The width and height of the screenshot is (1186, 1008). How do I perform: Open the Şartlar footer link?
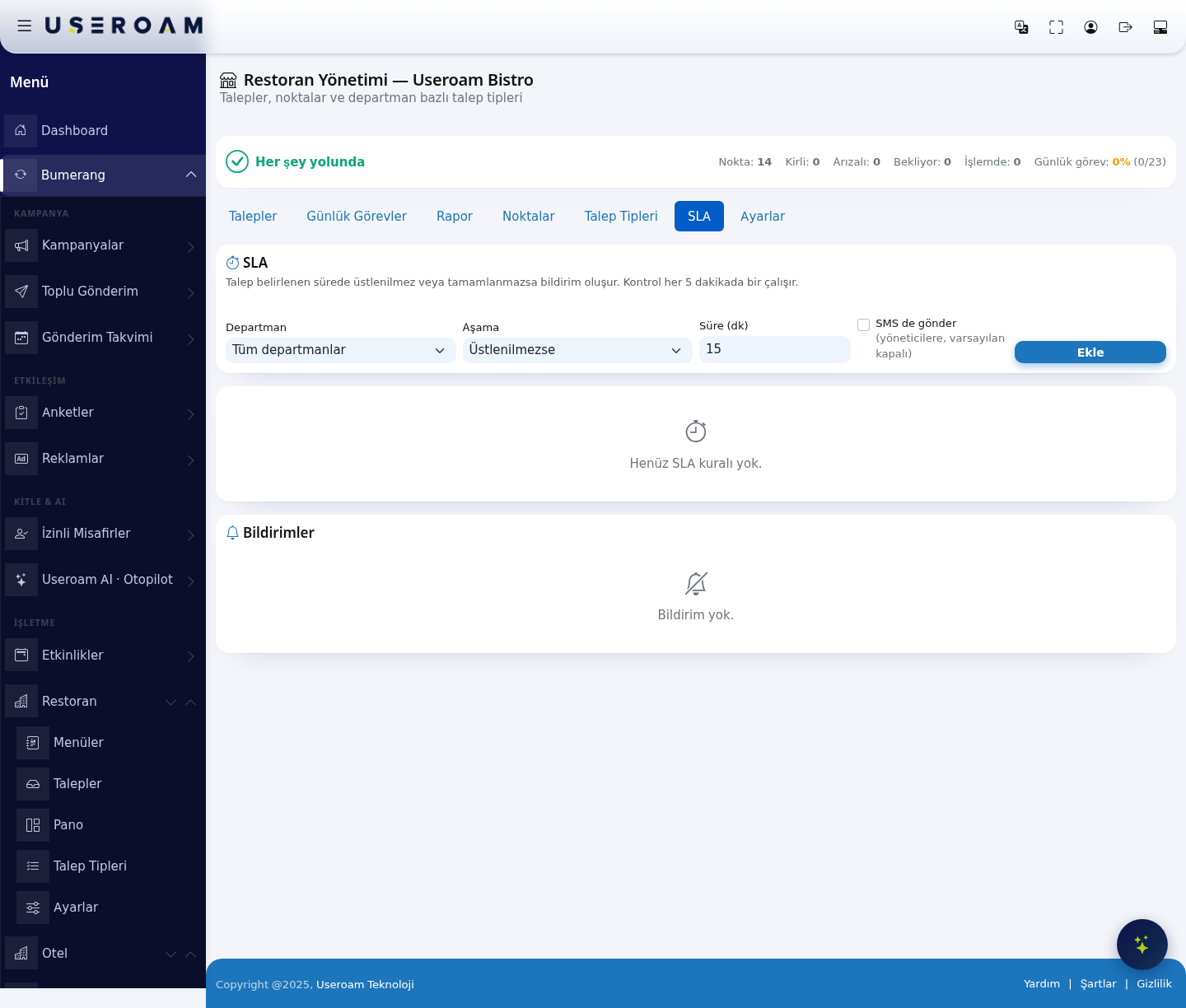(x=1099, y=983)
